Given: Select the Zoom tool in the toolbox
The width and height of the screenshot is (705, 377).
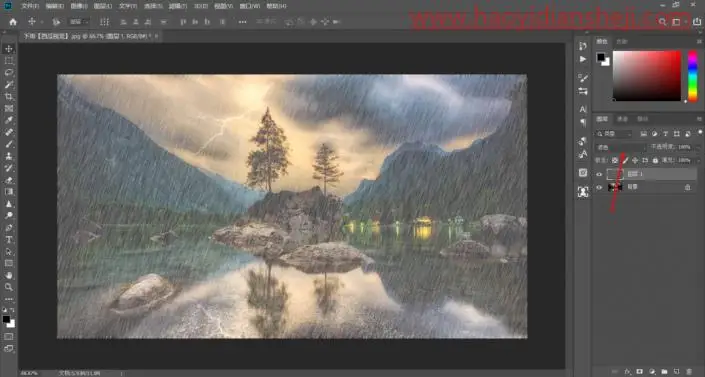Looking at the screenshot, I should point(9,287).
